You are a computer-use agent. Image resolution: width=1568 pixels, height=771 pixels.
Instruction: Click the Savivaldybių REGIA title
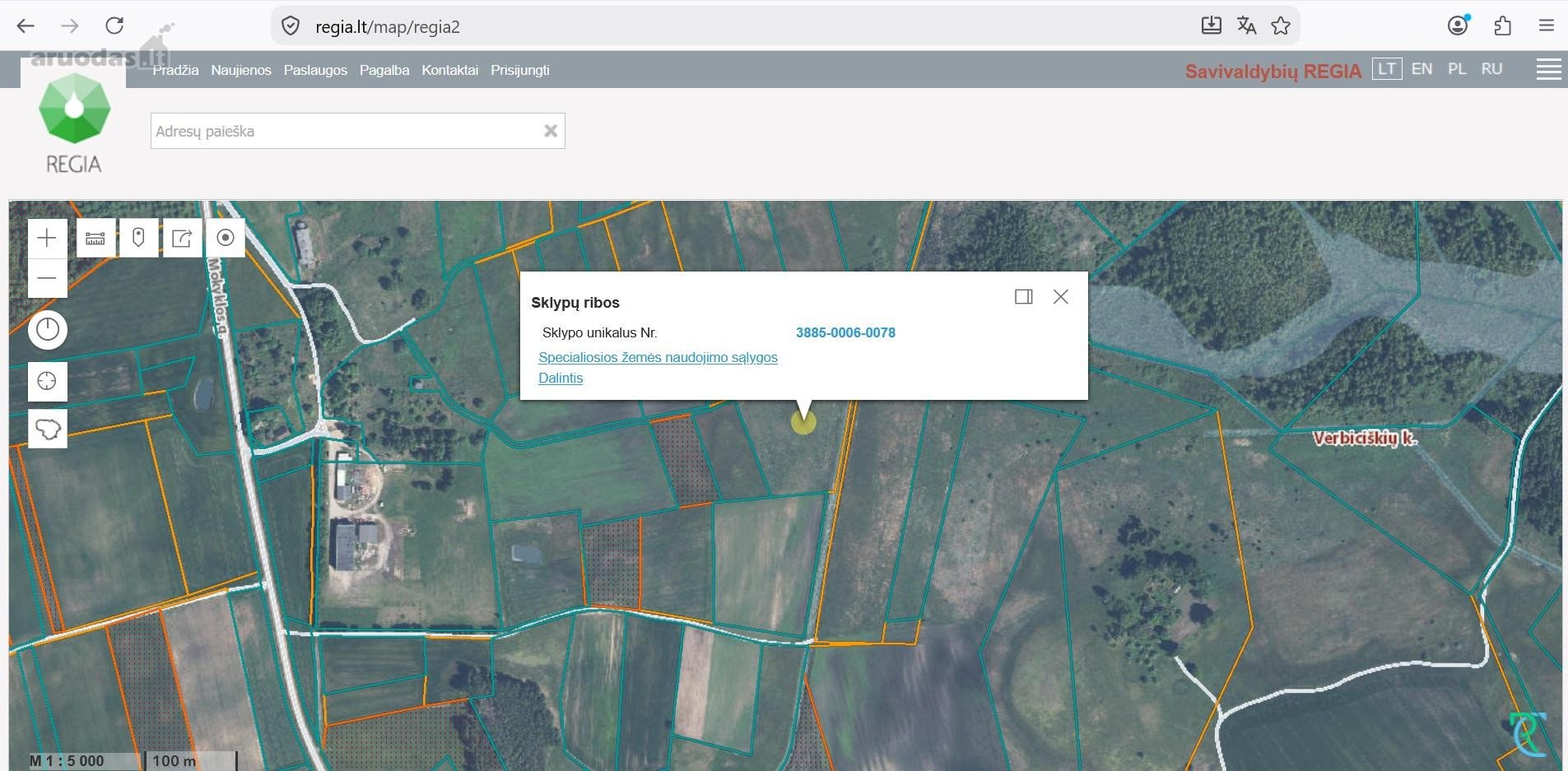point(1273,72)
